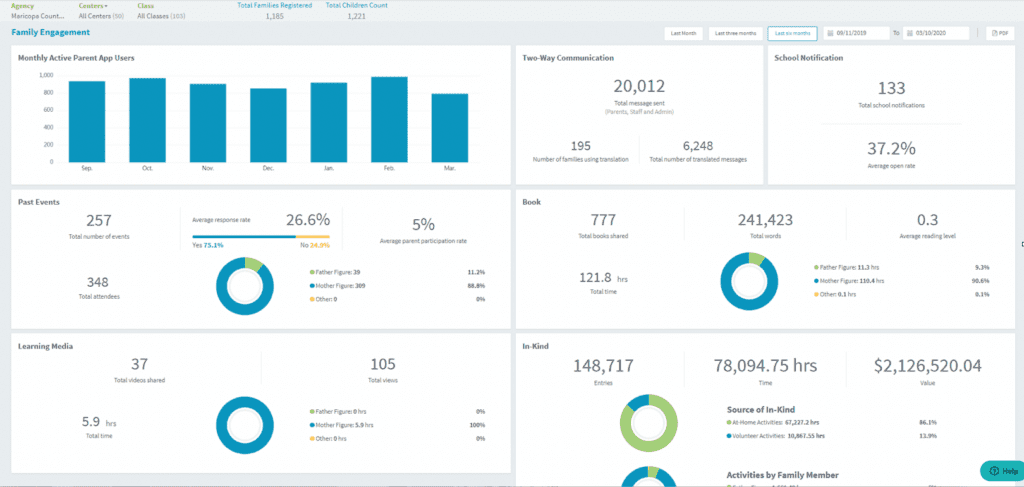Image resolution: width=1024 pixels, height=487 pixels.
Task: Click the Nov. bar in users chart
Action: pos(208,123)
